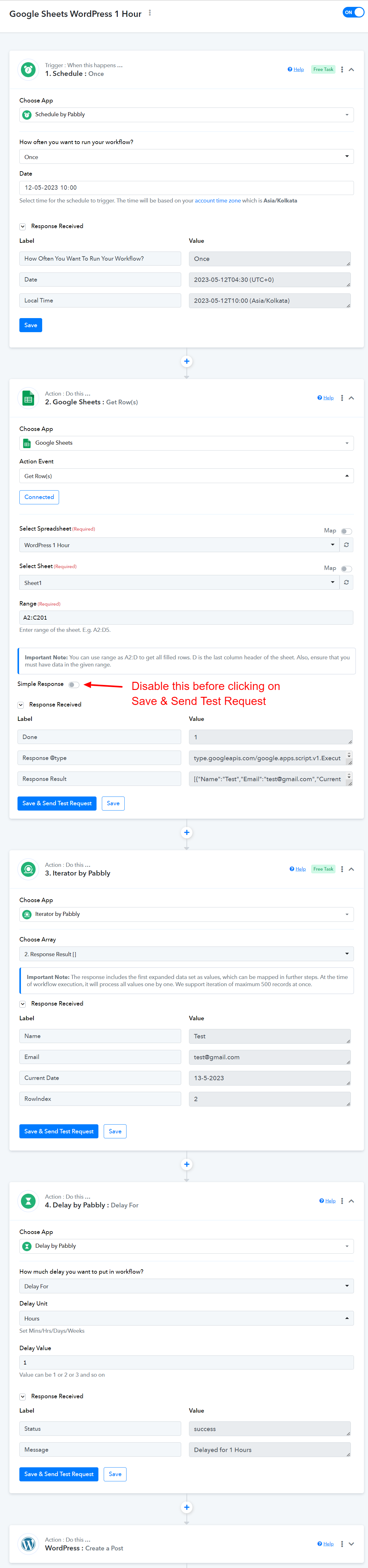Add a step after Iterator
This screenshot has height=1568, width=368.
[x=187, y=1164]
